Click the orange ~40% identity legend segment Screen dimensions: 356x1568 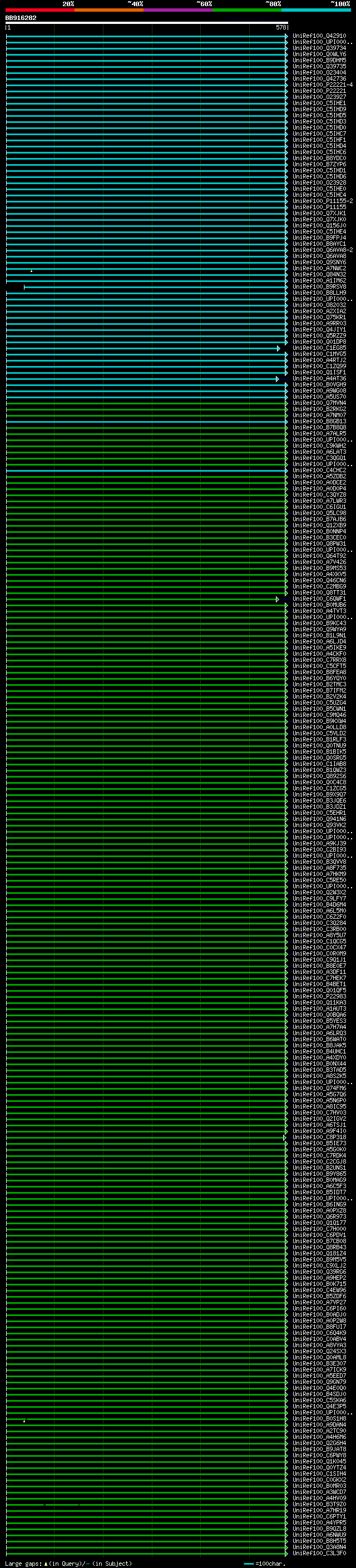(110, 10)
